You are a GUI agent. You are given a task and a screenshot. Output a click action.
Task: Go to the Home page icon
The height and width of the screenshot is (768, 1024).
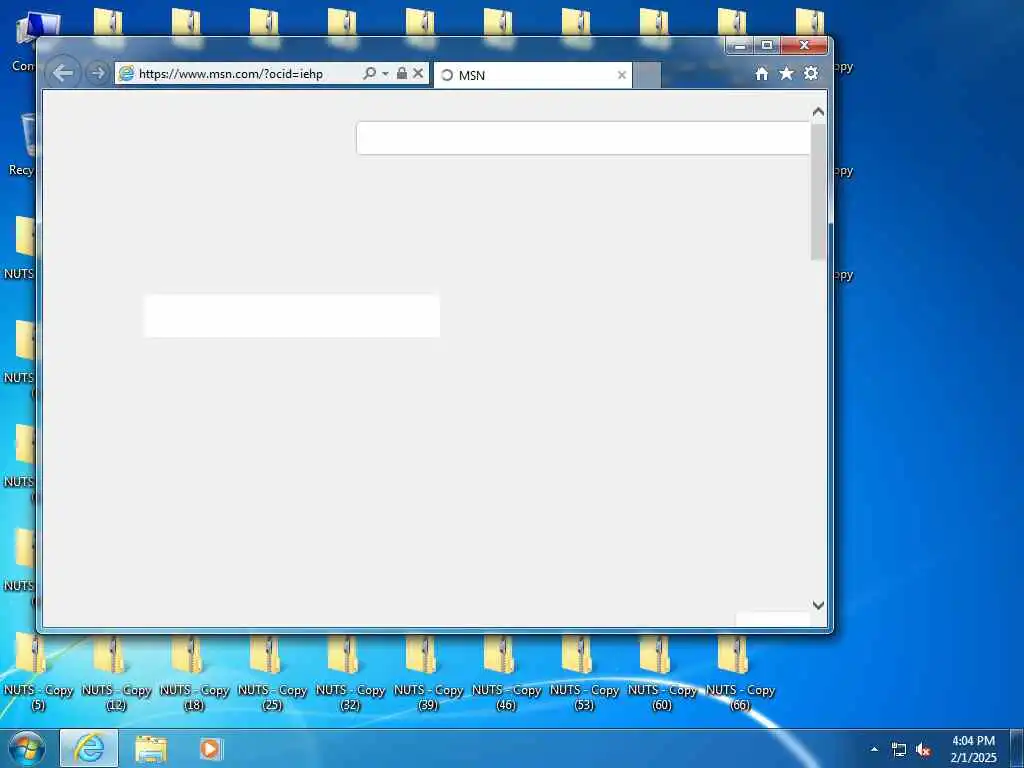click(761, 74)
